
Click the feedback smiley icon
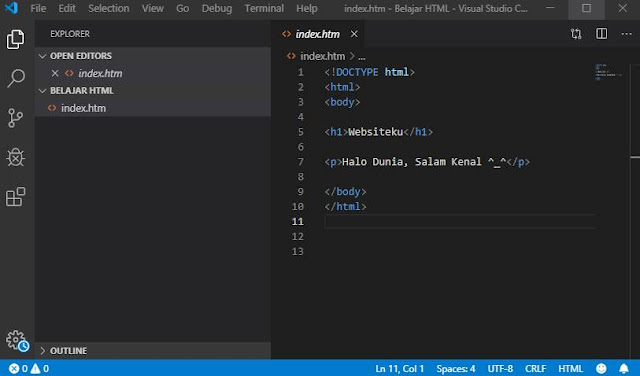click(x=601, y=369)
